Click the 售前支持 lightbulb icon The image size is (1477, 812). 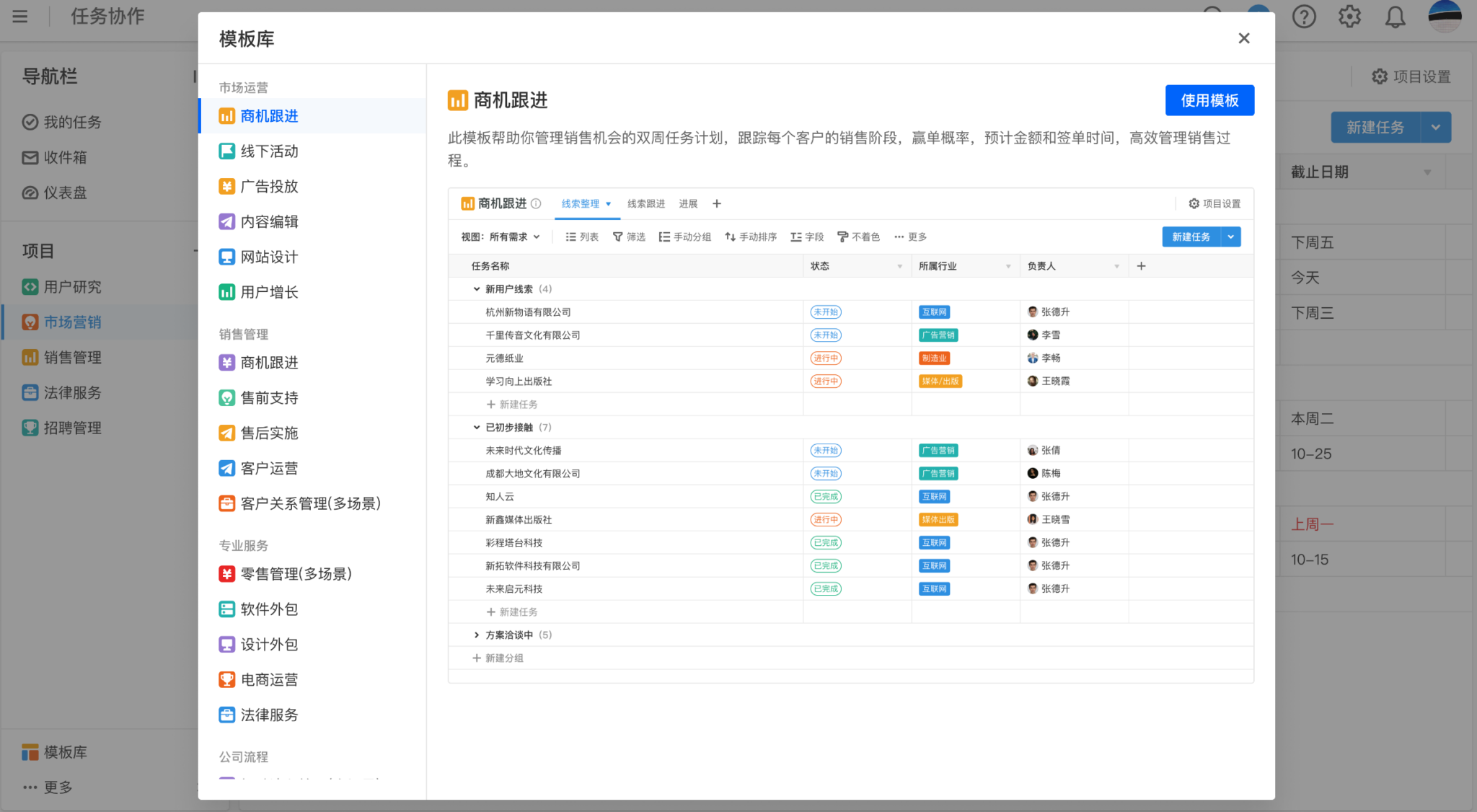click(226, 398)
